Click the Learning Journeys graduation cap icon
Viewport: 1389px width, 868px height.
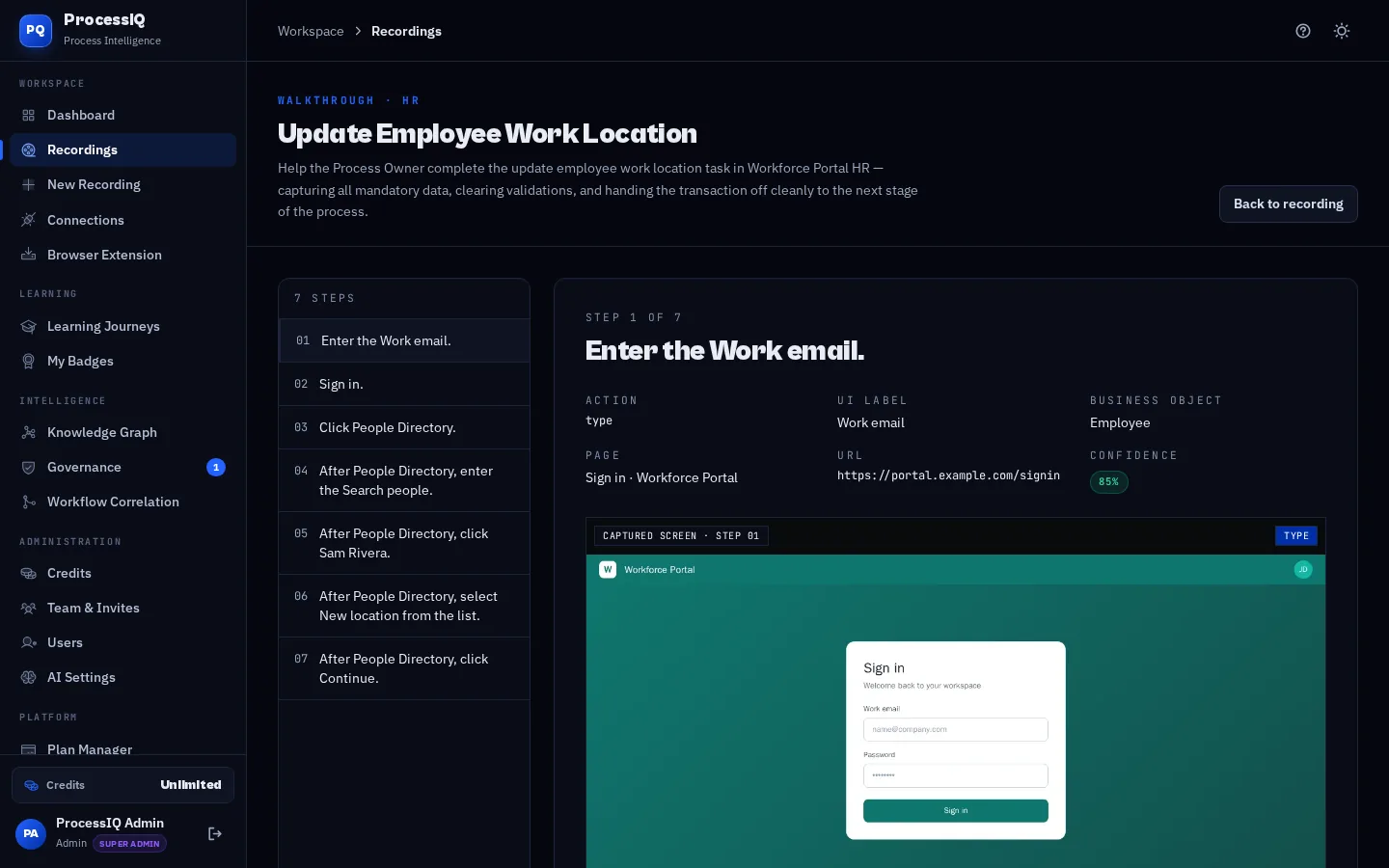pos(29,326)
